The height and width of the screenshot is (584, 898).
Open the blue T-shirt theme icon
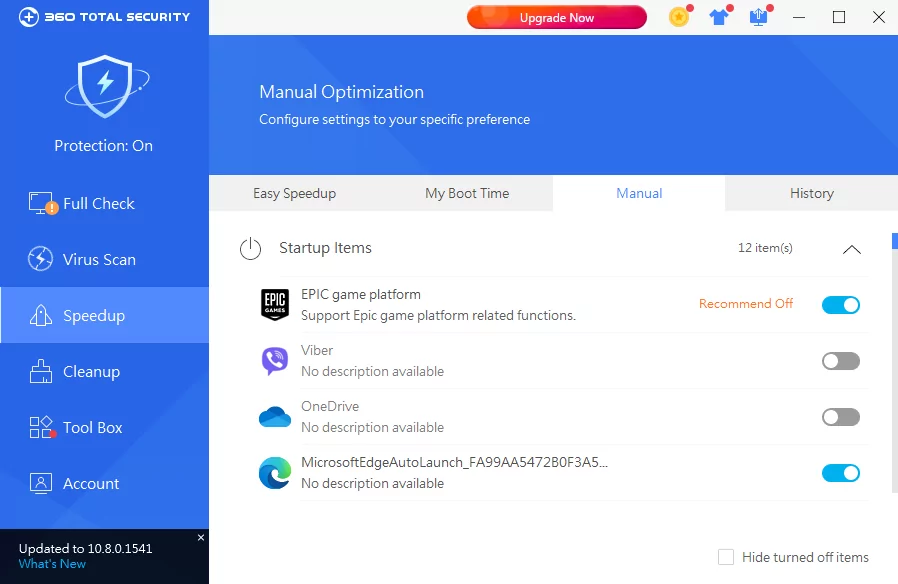click(719, 17)
